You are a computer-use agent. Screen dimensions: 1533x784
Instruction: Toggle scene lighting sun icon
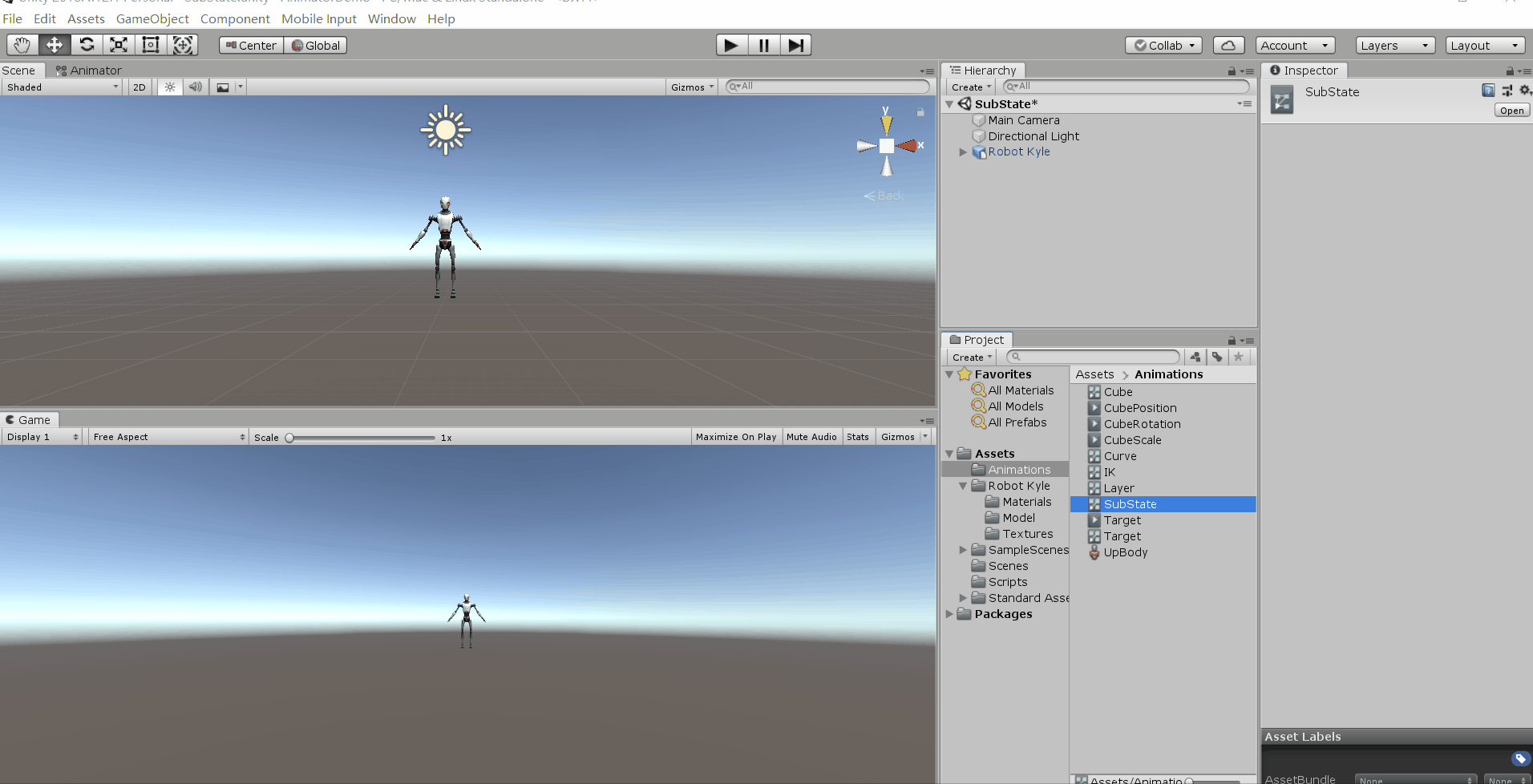click(x=169, y=87)
